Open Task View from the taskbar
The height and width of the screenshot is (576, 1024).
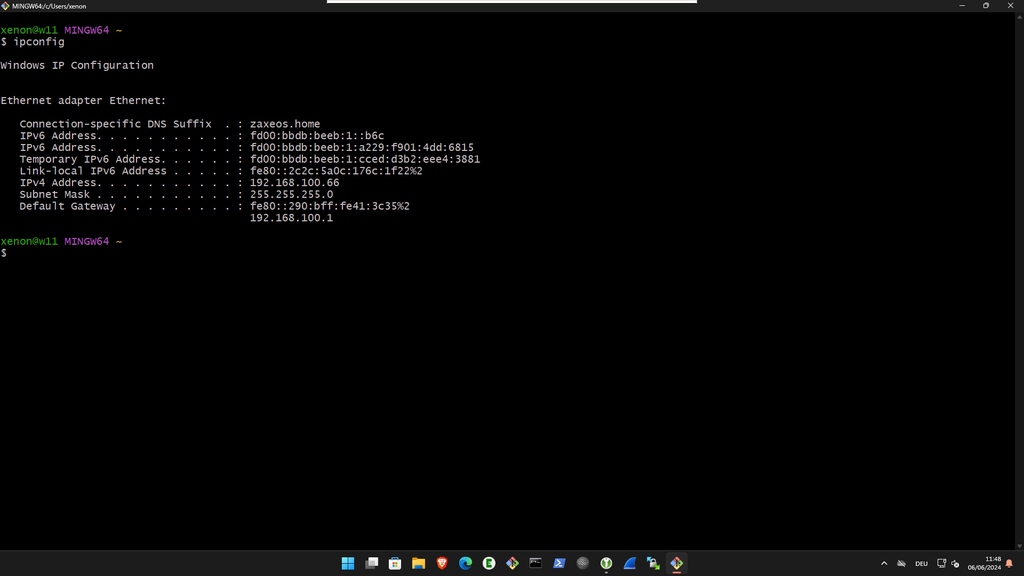pos(371,563)
